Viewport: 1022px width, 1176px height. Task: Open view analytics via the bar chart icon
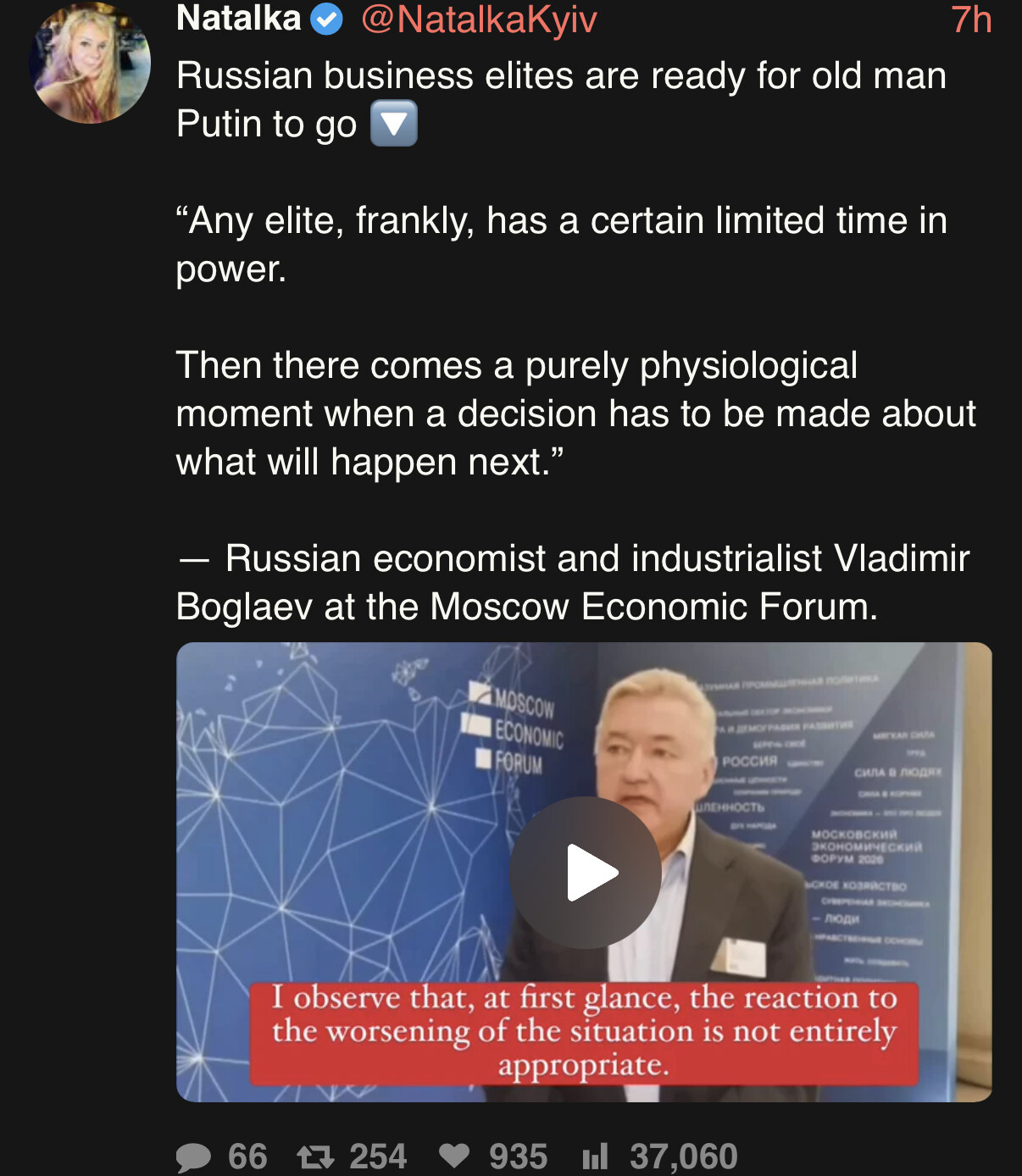click(x=595, y=1157)
